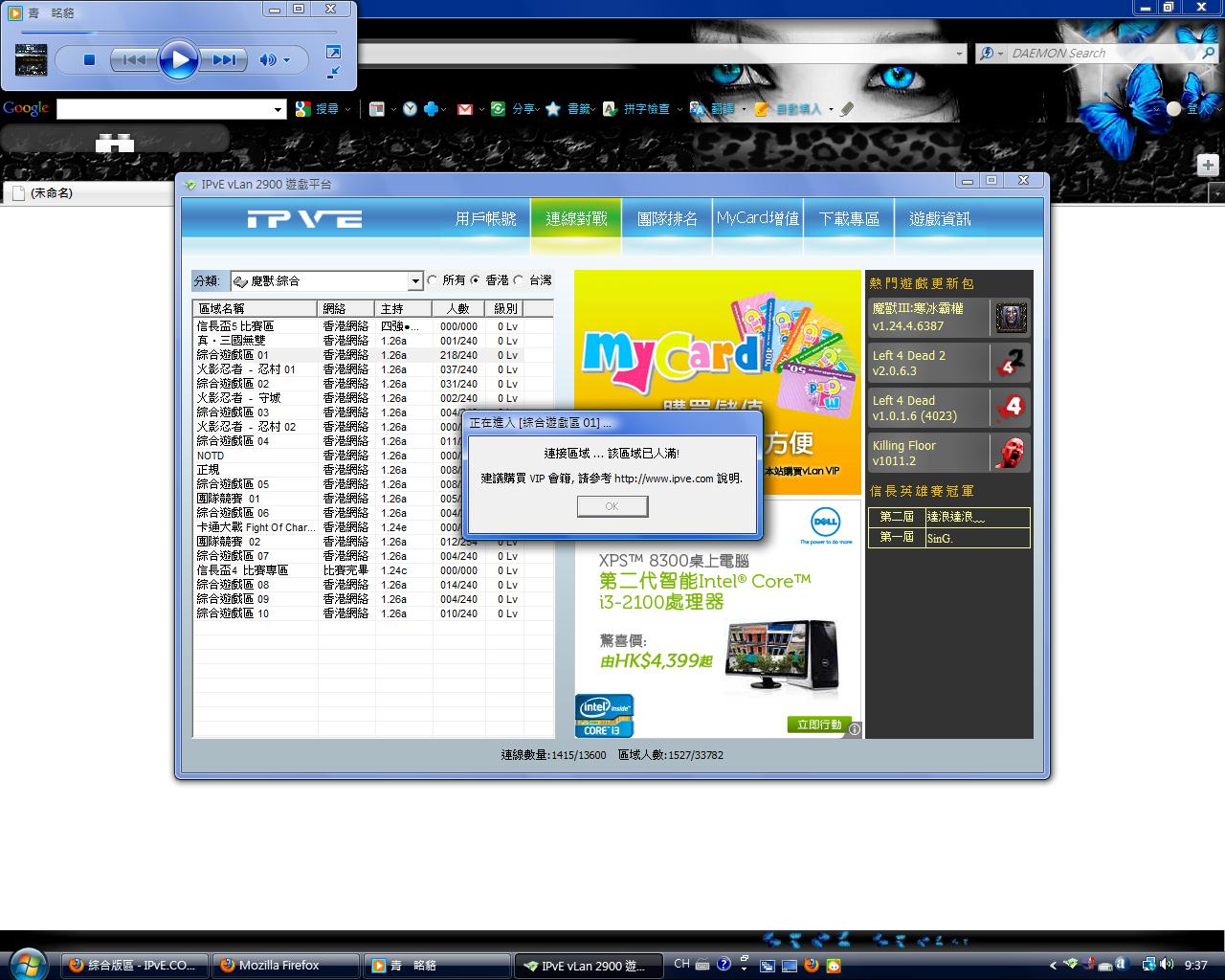Click the 魔獸III:寒冰霸權 game update icon
Viewport: 1225px width, 980px height.
coord(1011,318)
